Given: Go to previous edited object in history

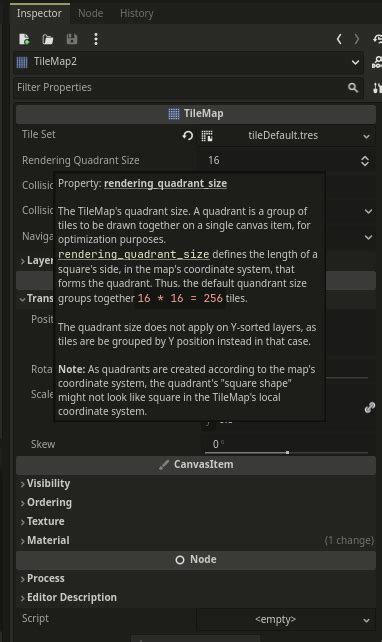Looking at the screenshot, I should tap(339, 39).
